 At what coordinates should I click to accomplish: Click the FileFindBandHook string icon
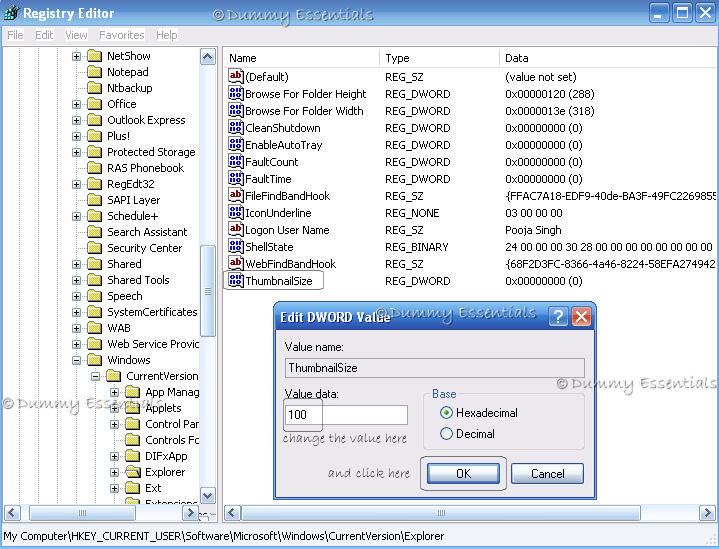(x=236, y=195)
